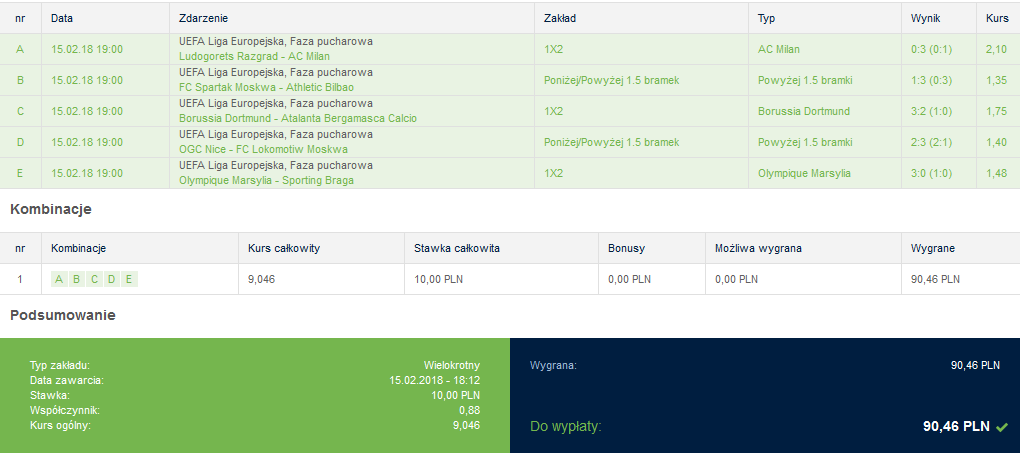Select combination badge E
Image resolution: width=1020 pixels, height=453 pixels.
click(129, 280)
